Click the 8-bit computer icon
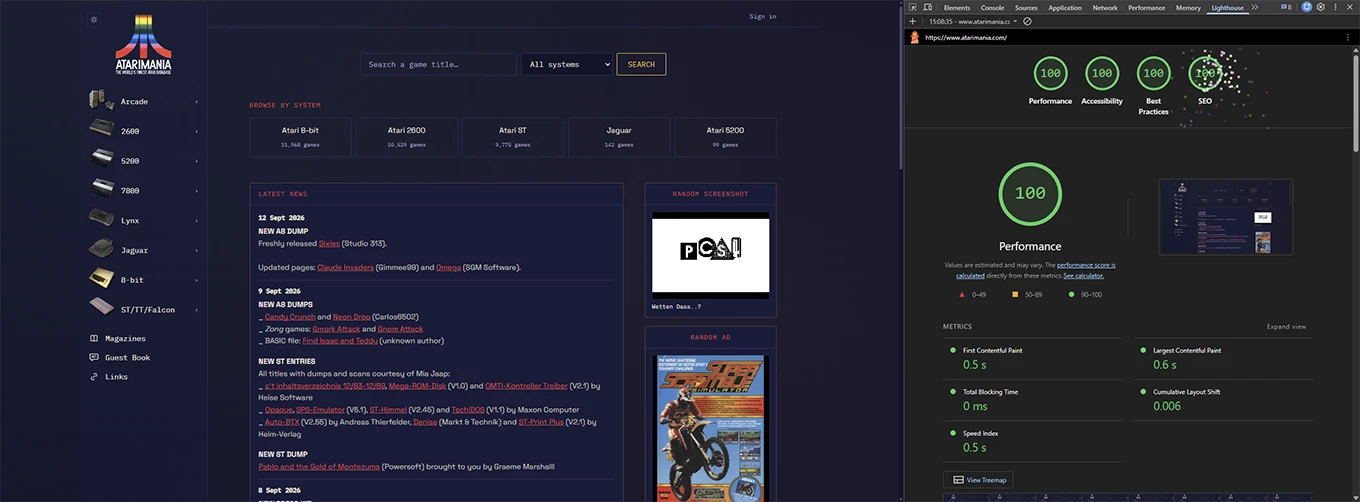 101,279
